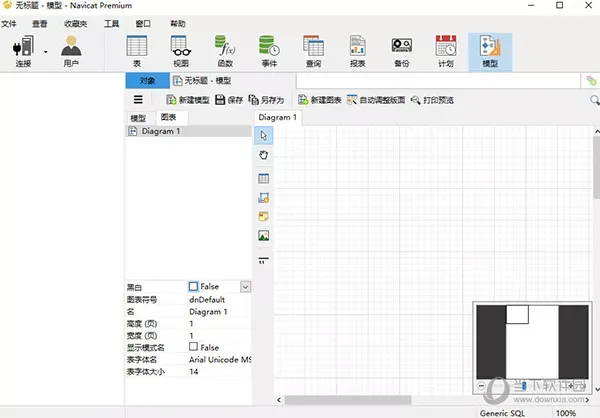Switch to the 模型 side panel tab
The width and height of the screenshot is (600, 418).
click(x=138, y=118)
